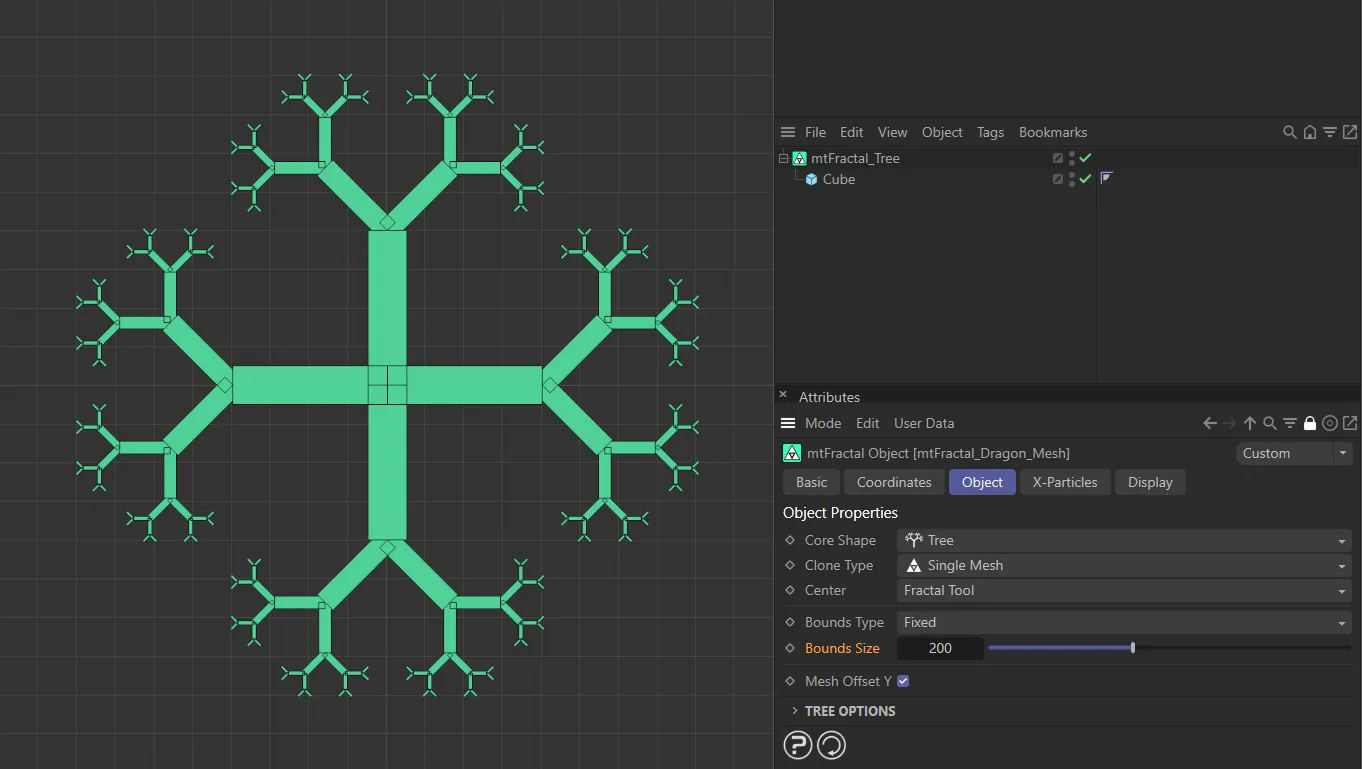Click the mtFractal tag on the Cube object
The height and width of the screenshot is (769, 1362).
tap(1106, 177)
